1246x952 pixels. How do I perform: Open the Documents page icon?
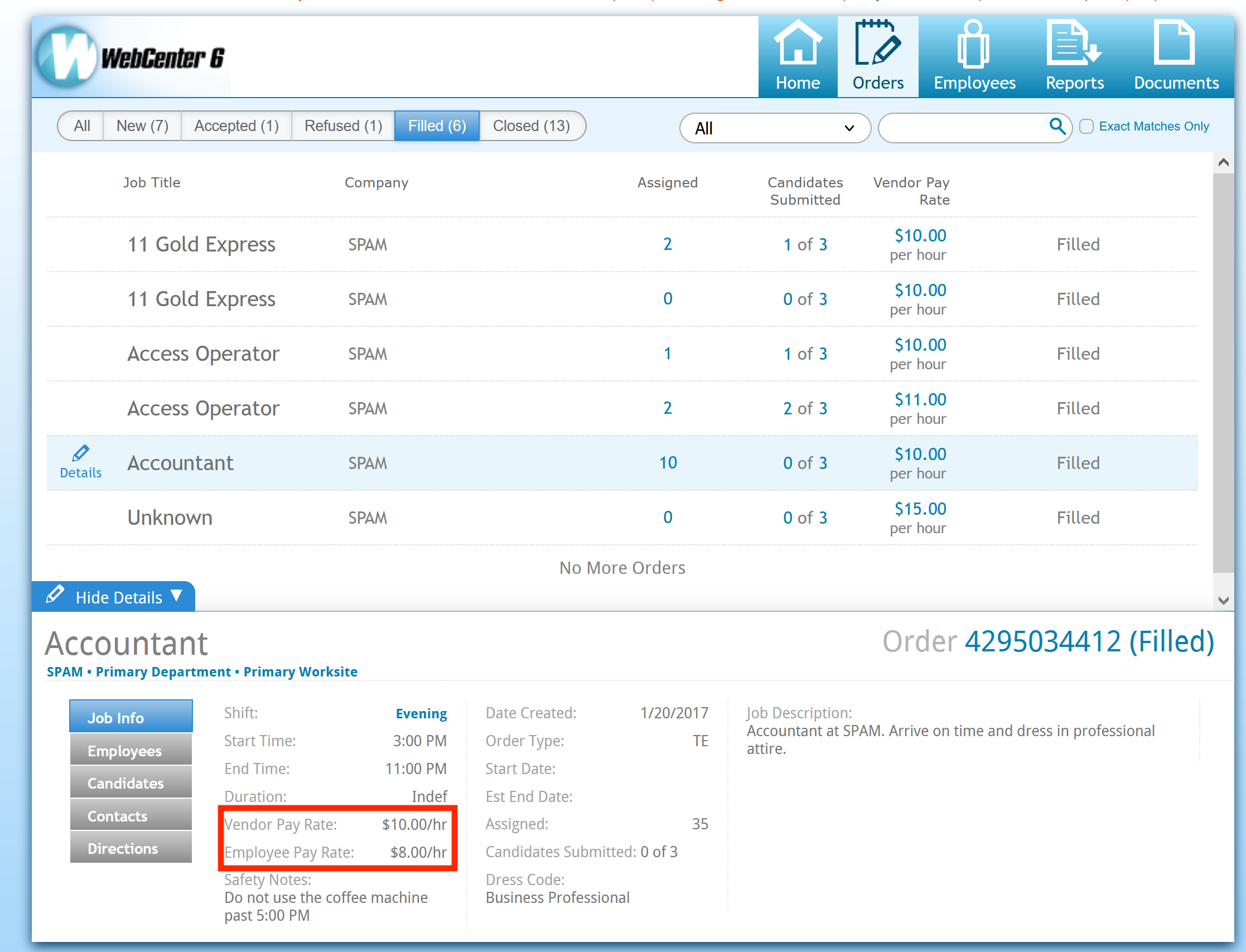(1175, 42)
